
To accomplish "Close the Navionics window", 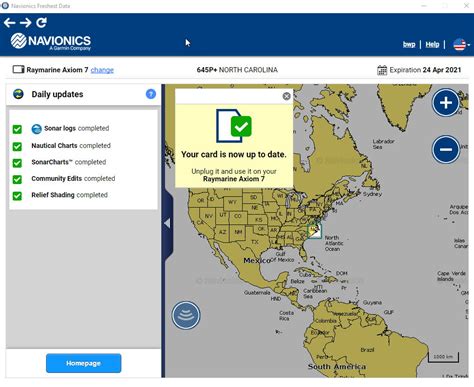I will click(466, 6).
